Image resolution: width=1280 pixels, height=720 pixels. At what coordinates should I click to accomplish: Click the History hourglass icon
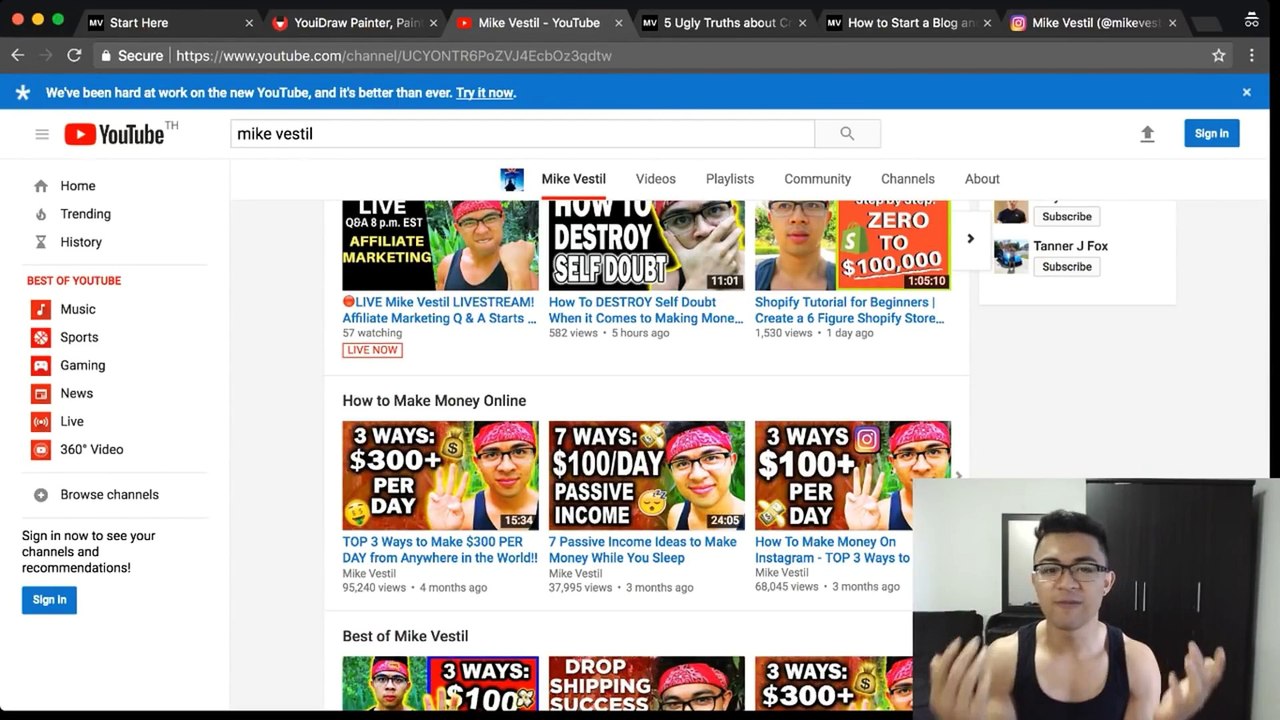(x=41, y=242)
